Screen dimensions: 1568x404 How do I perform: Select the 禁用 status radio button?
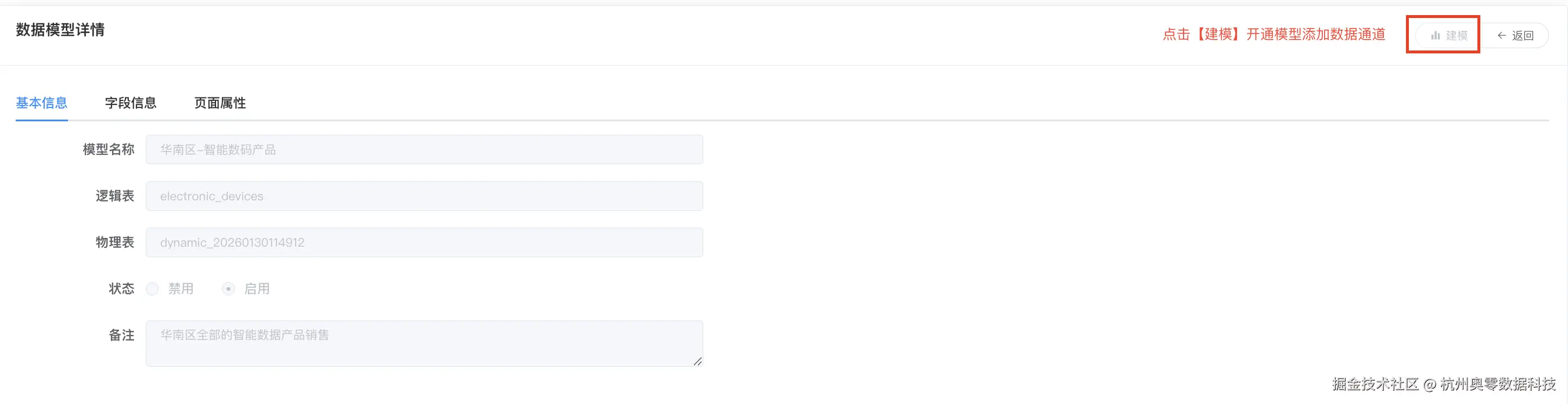[x=152, y=288]
